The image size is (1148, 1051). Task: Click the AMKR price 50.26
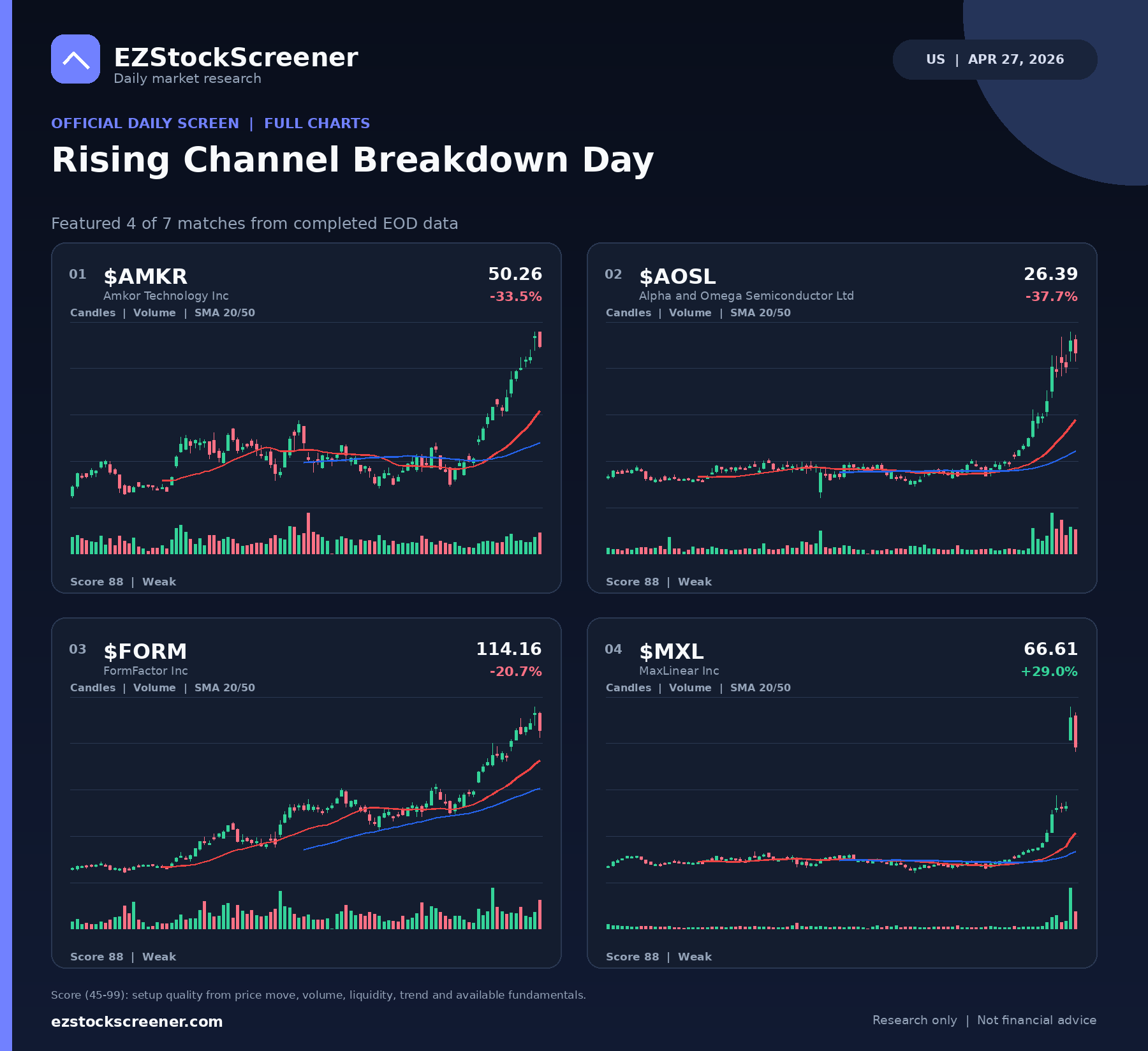(515, 274)
